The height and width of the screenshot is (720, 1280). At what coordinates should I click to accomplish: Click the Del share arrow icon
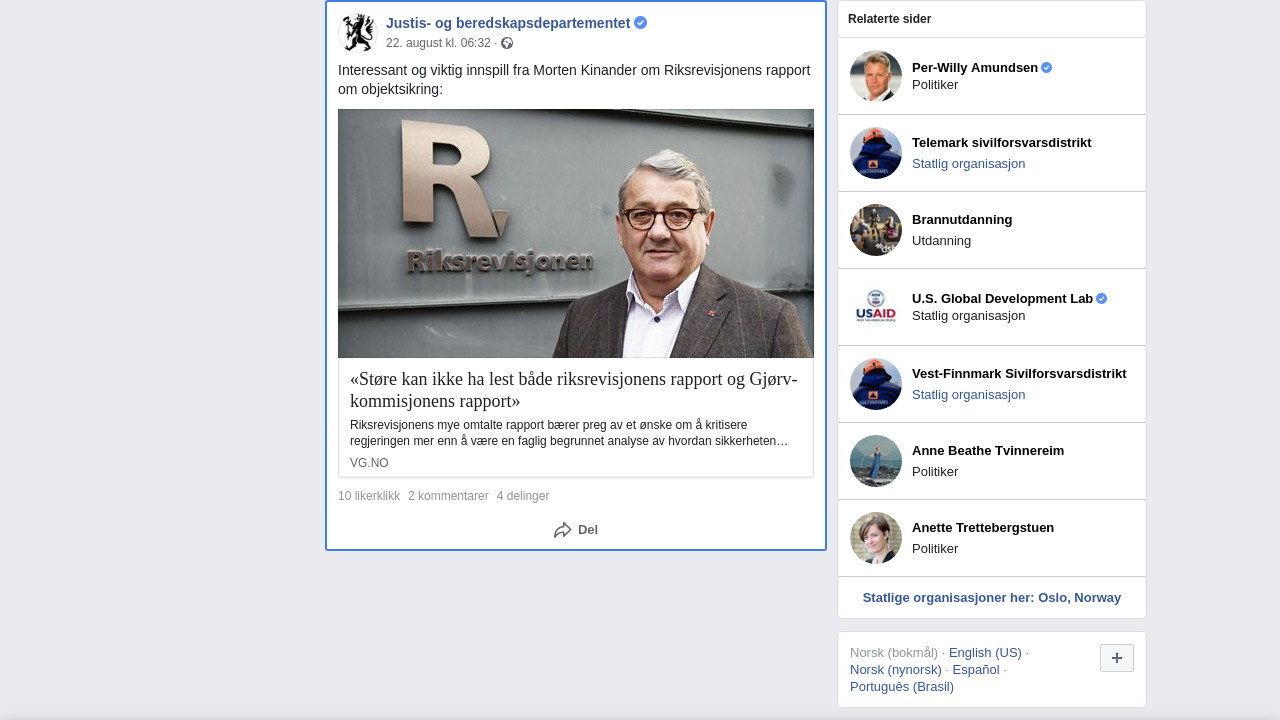click(x=563, y=530)
